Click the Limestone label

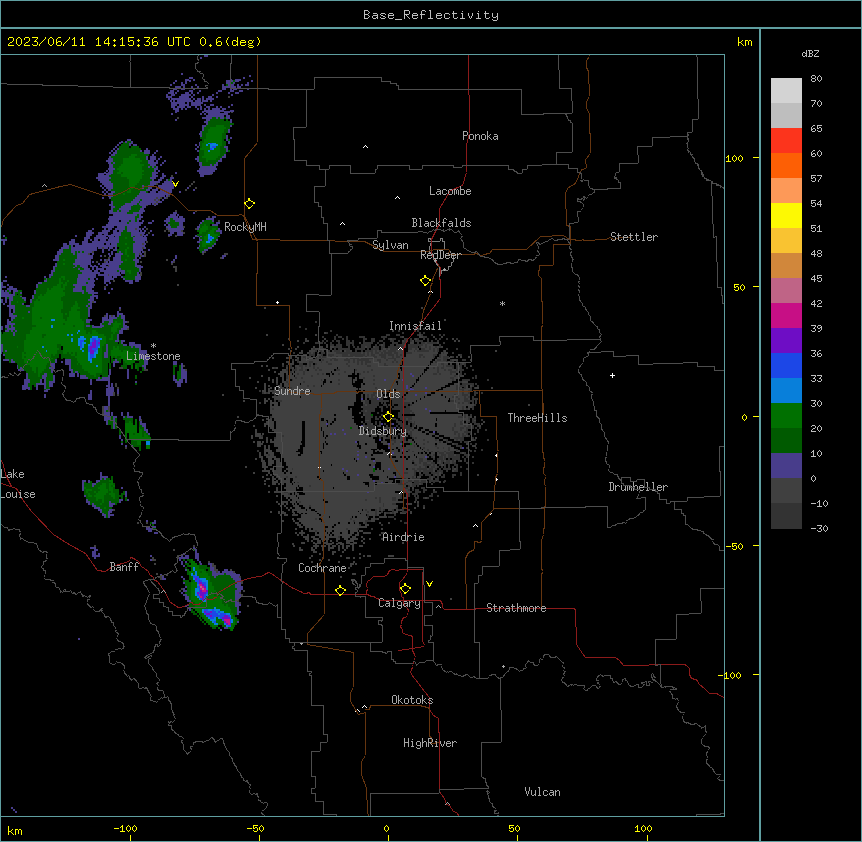[153, 356]
